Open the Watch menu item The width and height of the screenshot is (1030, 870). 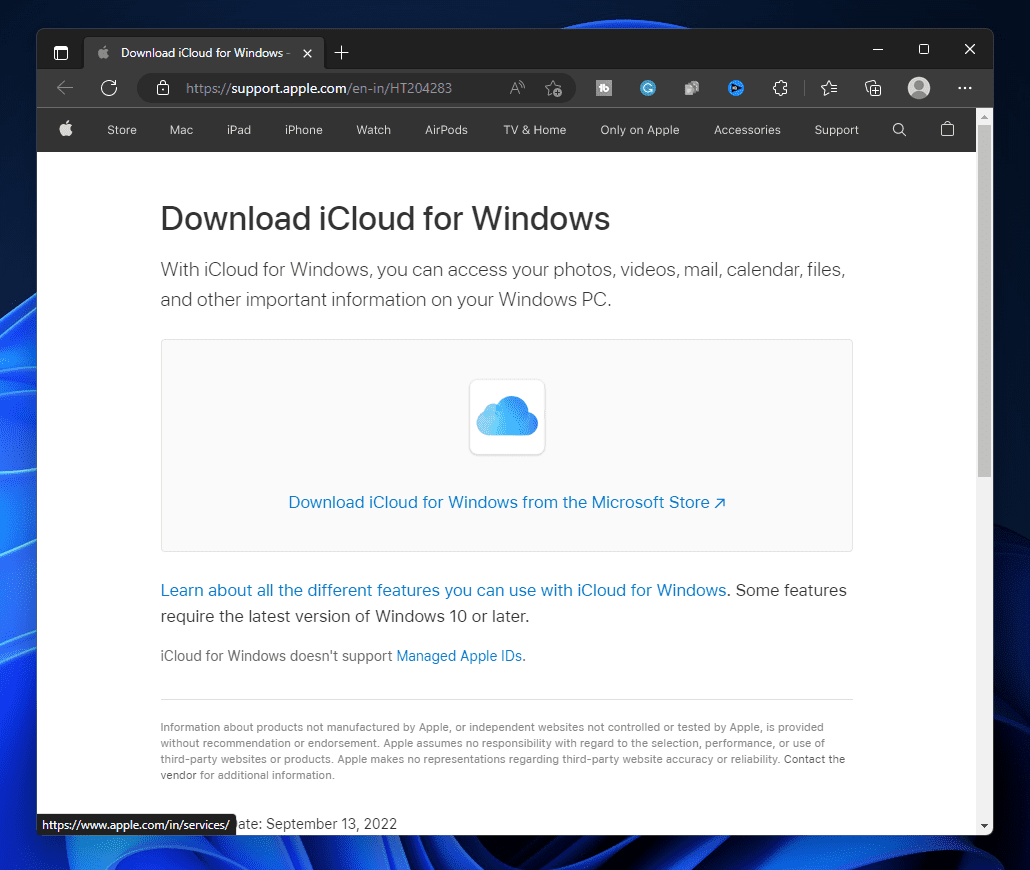click(x=373, y=130)
